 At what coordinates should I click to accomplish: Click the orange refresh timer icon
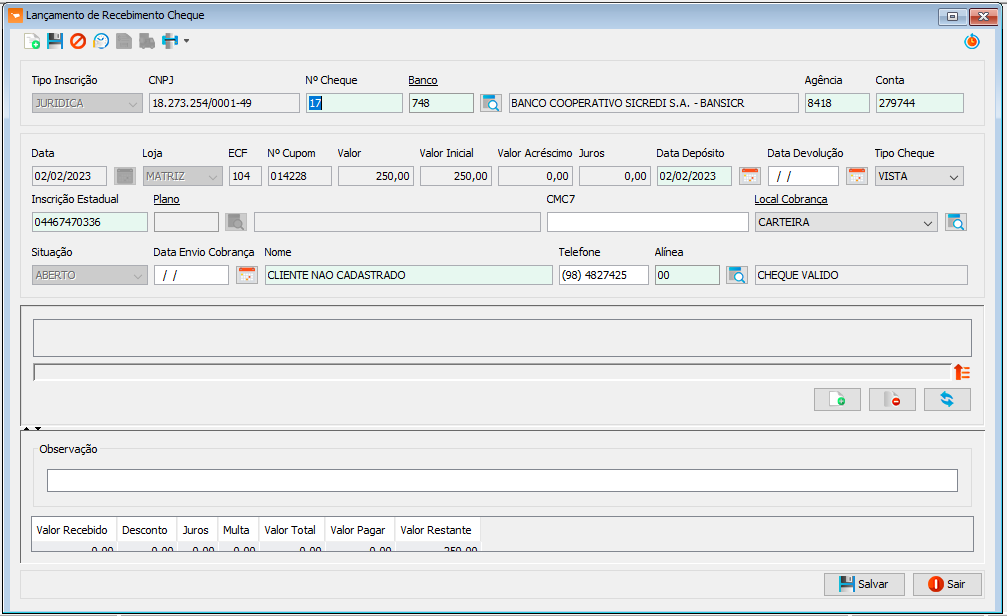(x=972, y=42)
